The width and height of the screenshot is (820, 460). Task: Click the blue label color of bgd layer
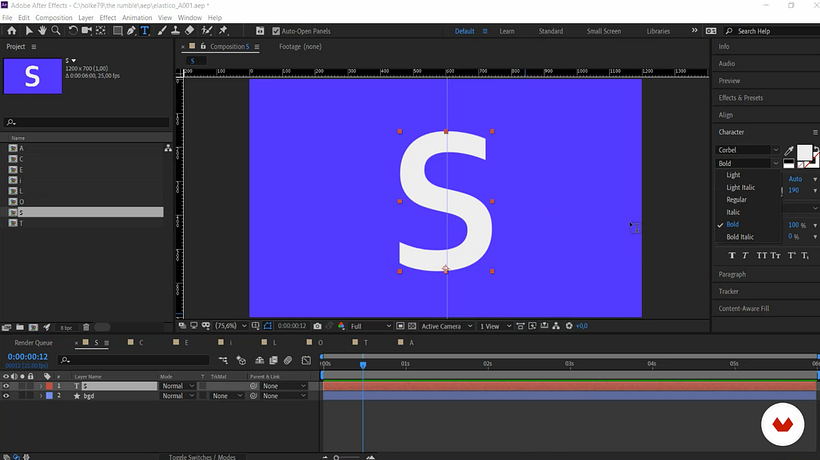(x=49, y=396)
